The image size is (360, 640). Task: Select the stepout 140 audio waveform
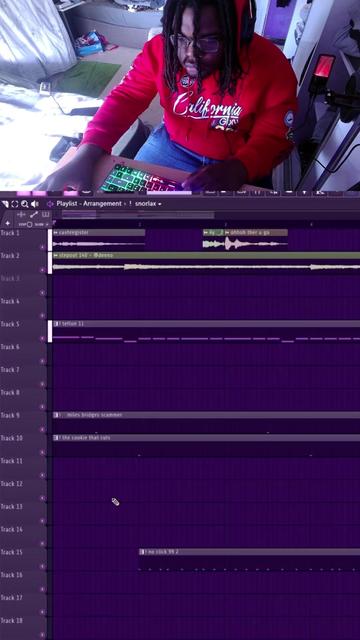(206, 267)
